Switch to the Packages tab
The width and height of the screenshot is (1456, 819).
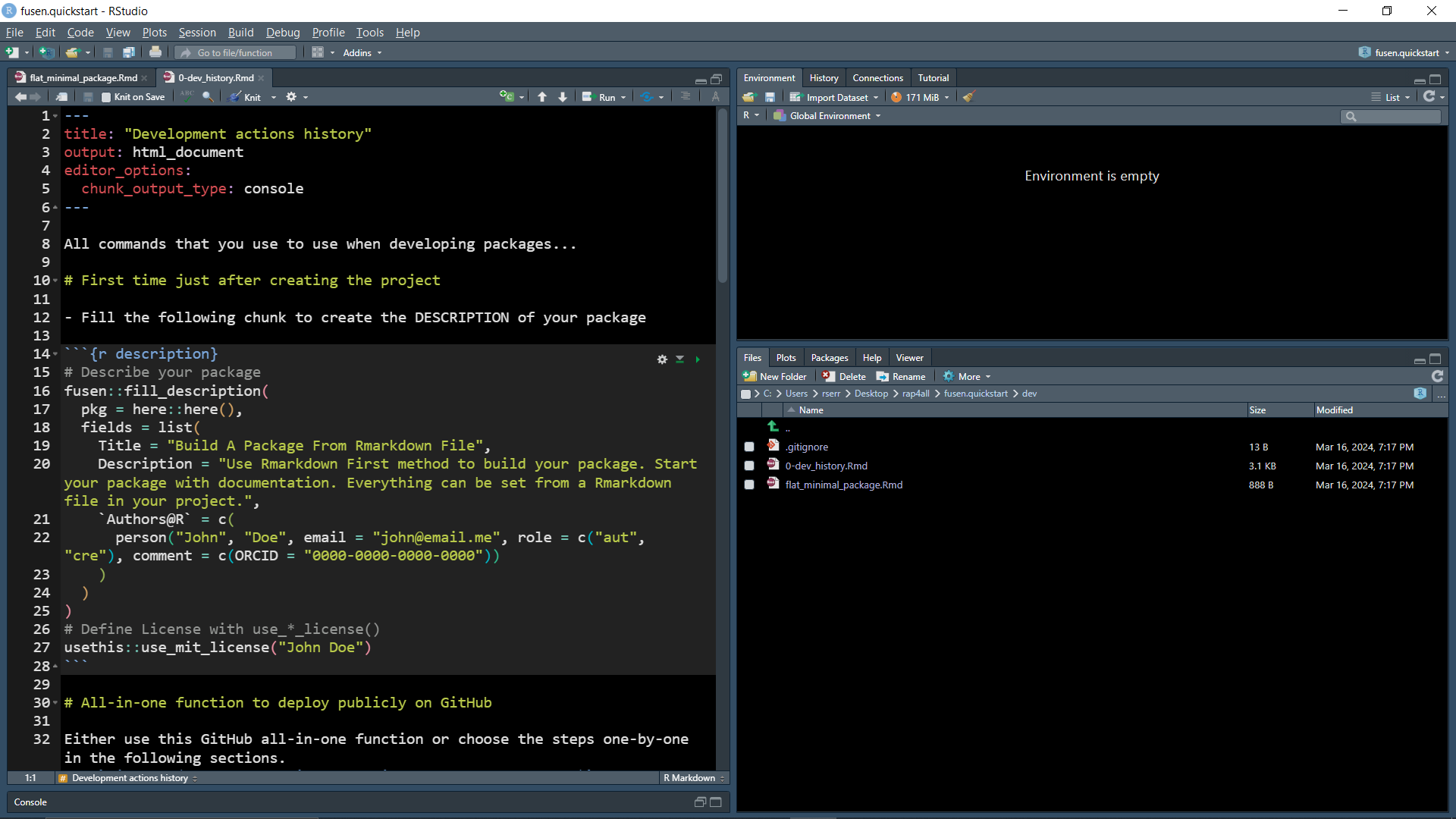tap(829, 358)
